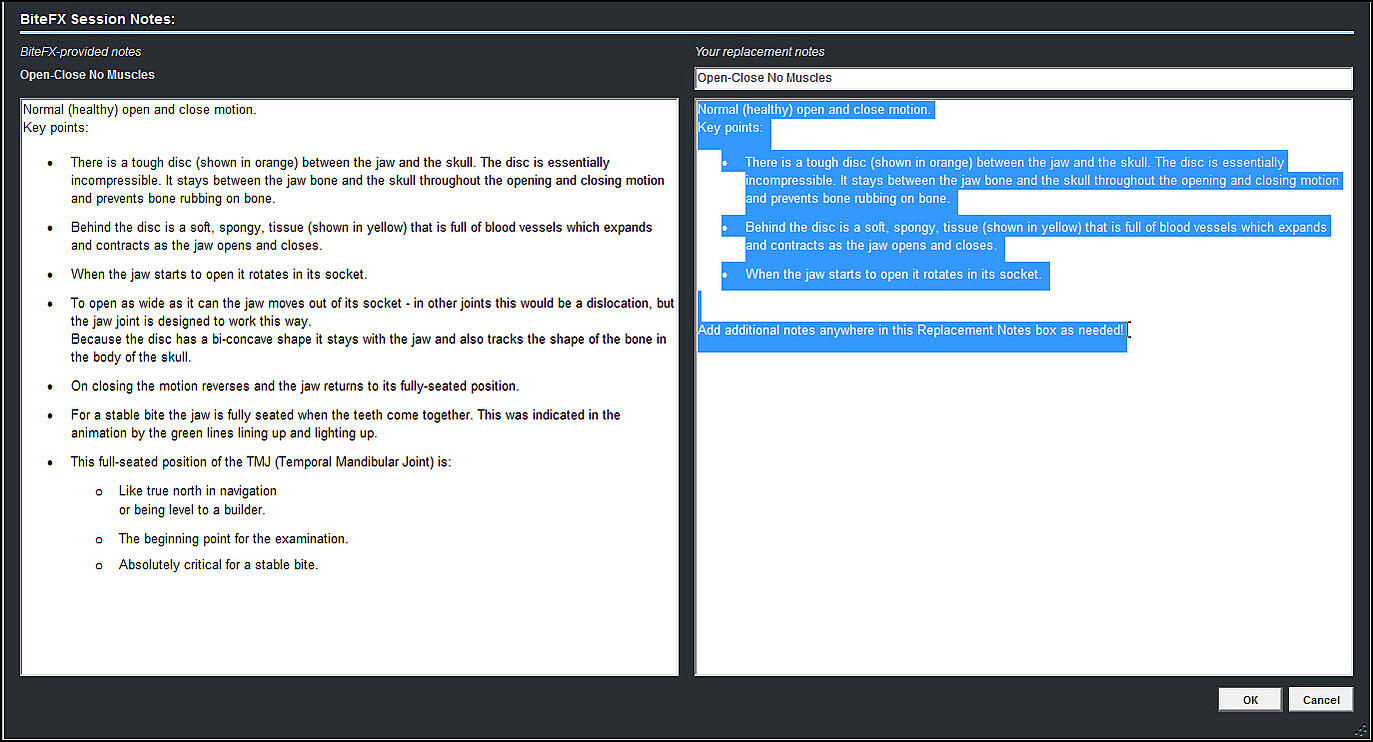1373x742 pixels.
Task: Click the replacement notes title field
Action: 1023,78
